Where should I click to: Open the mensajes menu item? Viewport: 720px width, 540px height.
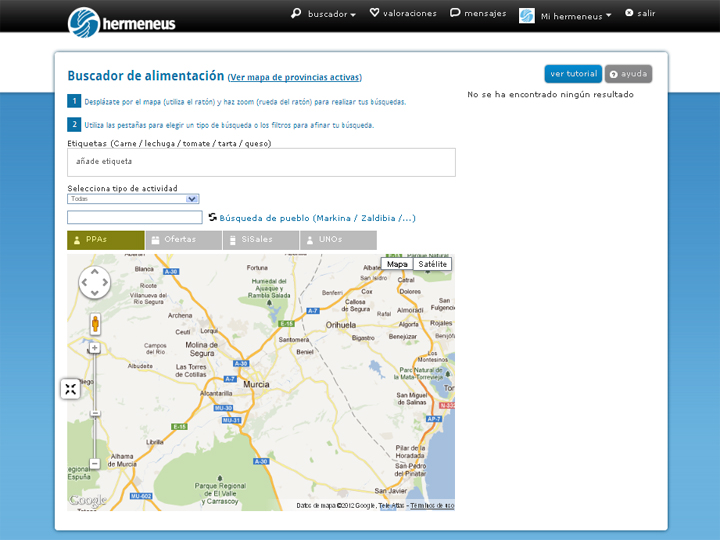pos(478,14)
